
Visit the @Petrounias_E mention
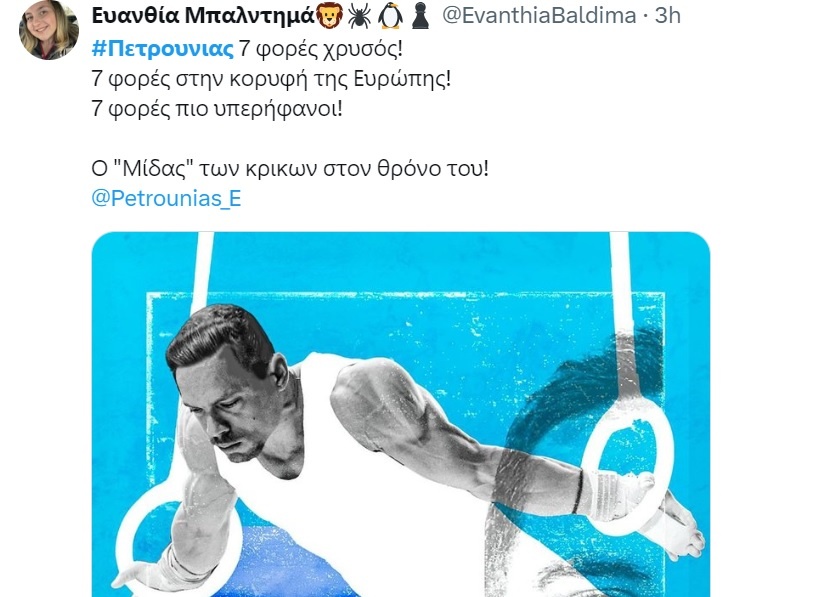pos(166,198)
